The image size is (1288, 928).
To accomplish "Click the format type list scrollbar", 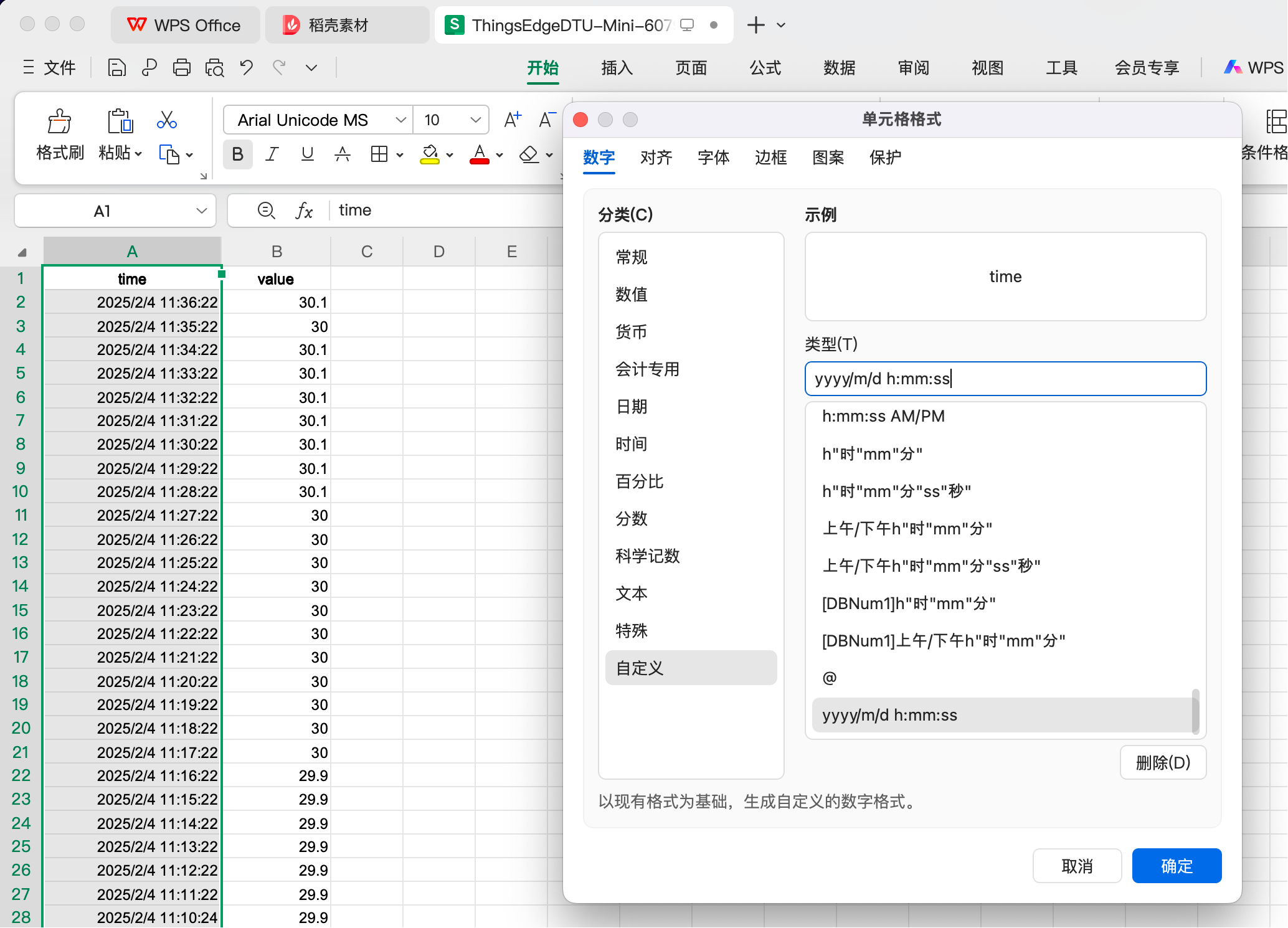I will [1195, 711].
